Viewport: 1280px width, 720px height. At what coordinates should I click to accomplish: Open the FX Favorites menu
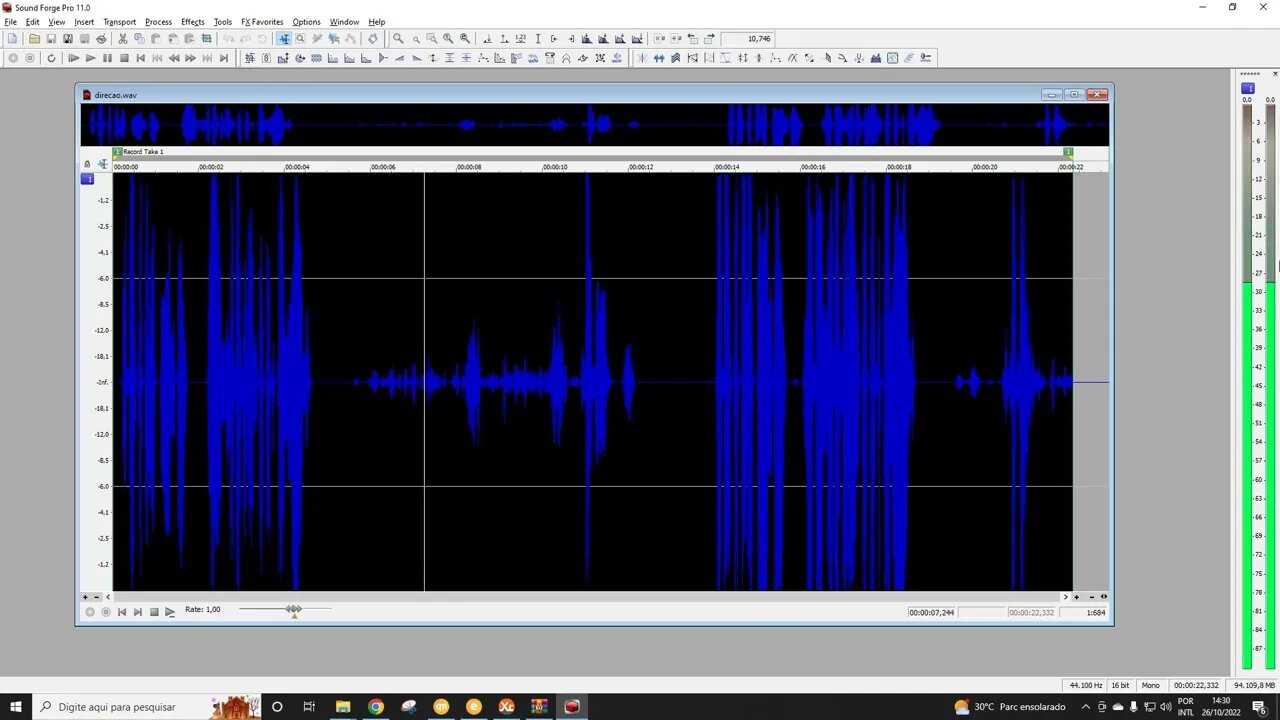262,22
